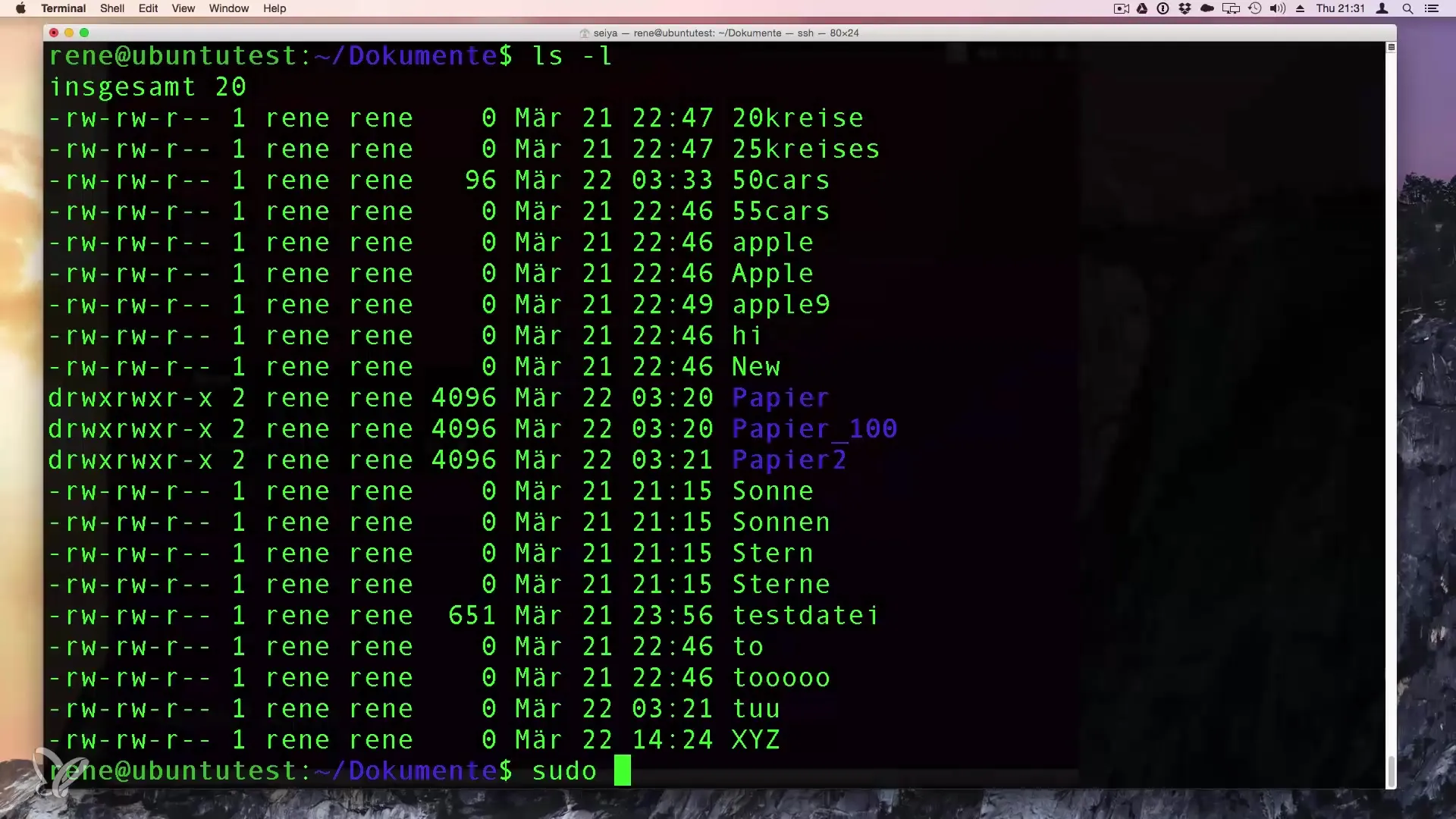Open the View menu
The height and width of the screenshot is (819, 1456).
click(184, 8)
